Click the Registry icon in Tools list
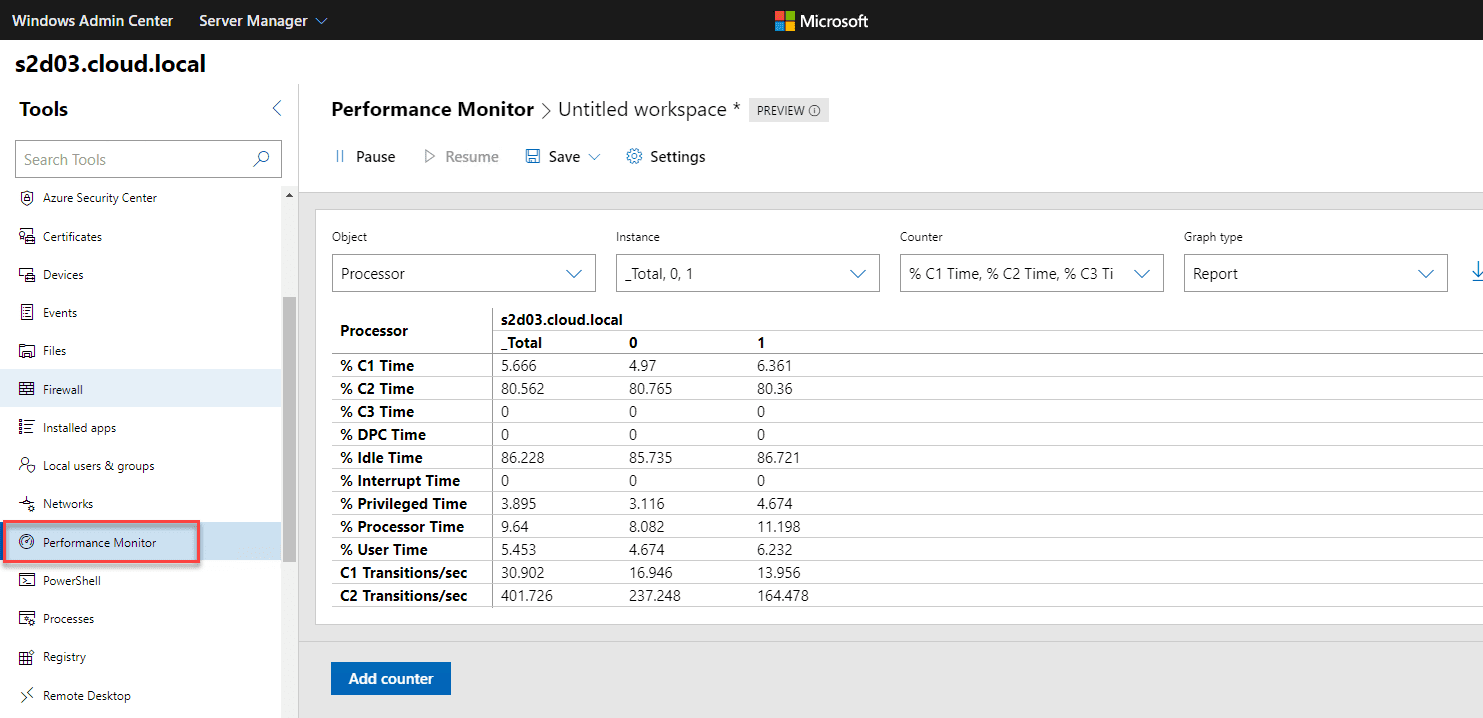This screenshot has height=718, width=1483. pos(27,657)
